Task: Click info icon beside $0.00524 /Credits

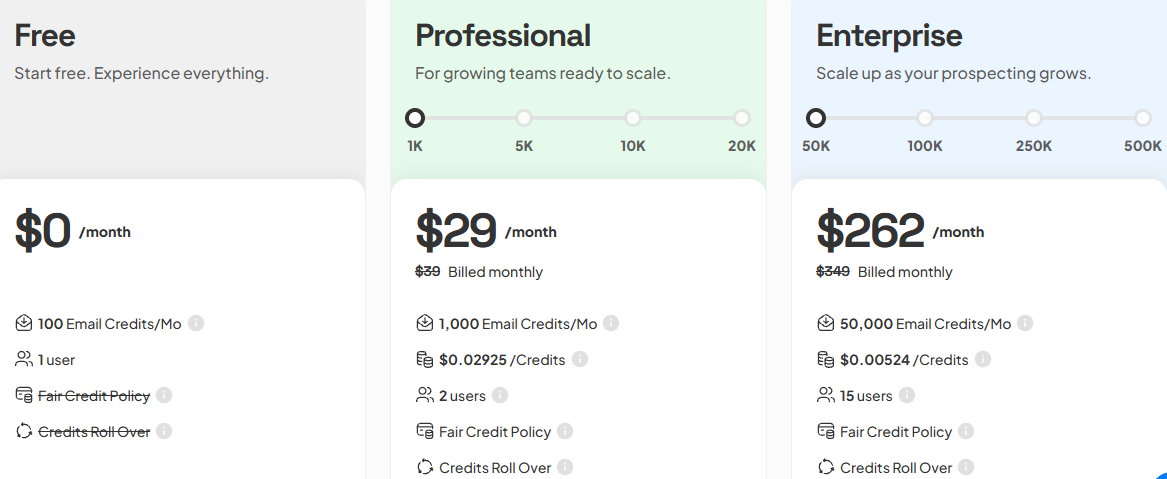Action: coord(983,359)
